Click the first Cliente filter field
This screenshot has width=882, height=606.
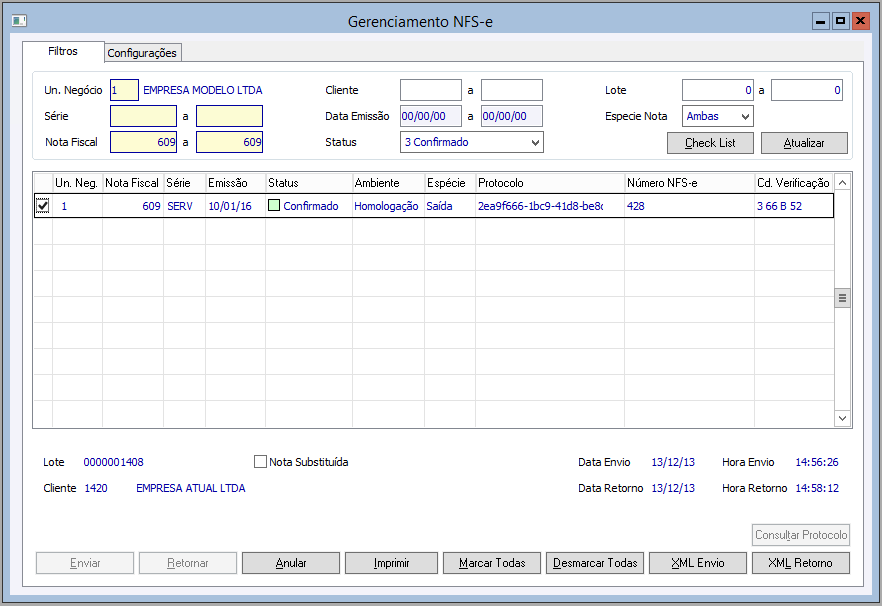(x=431, y=90)
